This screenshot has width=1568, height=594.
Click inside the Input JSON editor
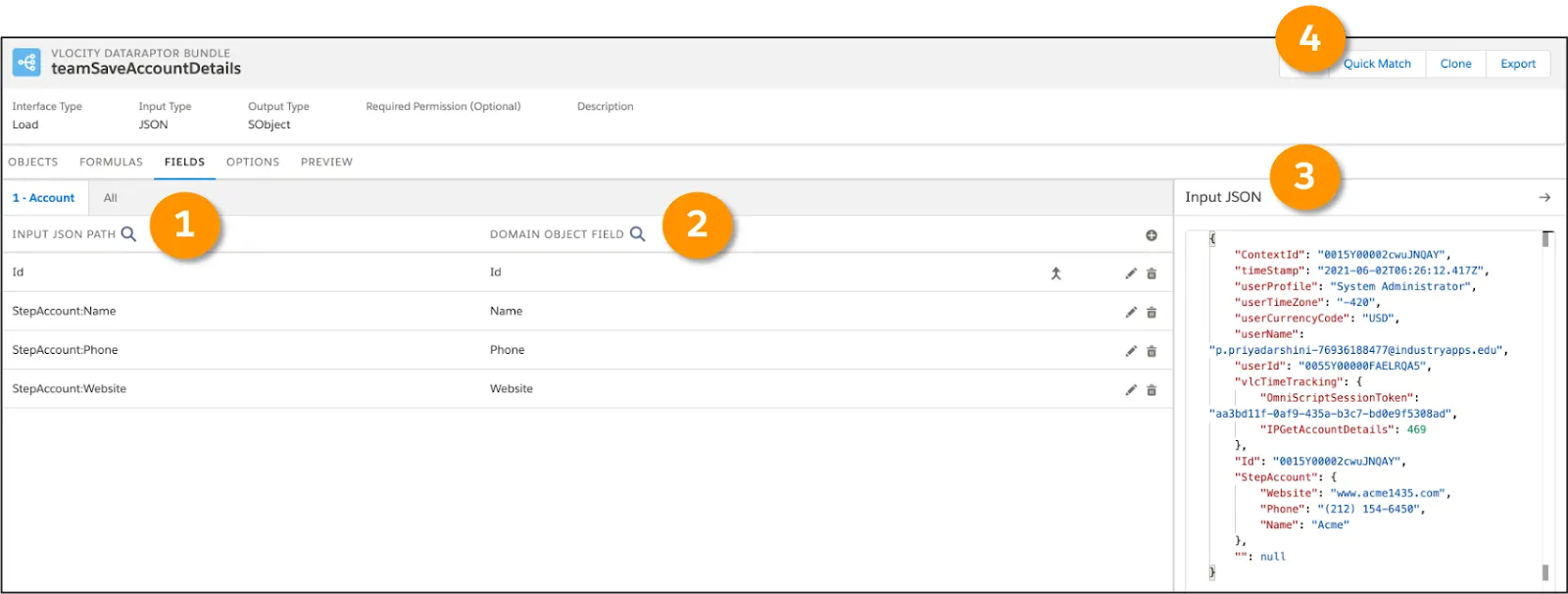click(1367, 406)
